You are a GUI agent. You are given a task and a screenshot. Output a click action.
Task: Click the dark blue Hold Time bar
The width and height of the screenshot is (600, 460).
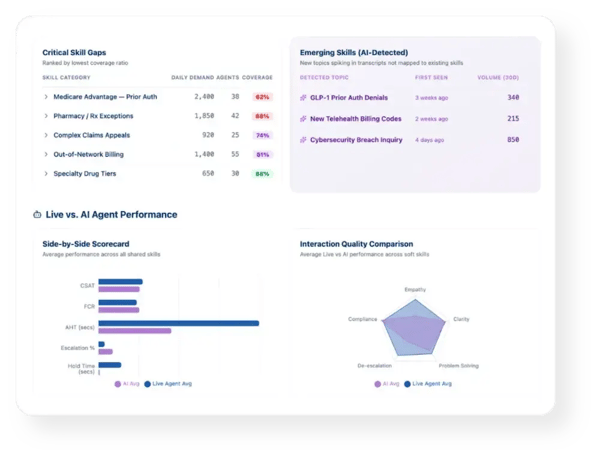pyautogui.click(x=110, y=365)
